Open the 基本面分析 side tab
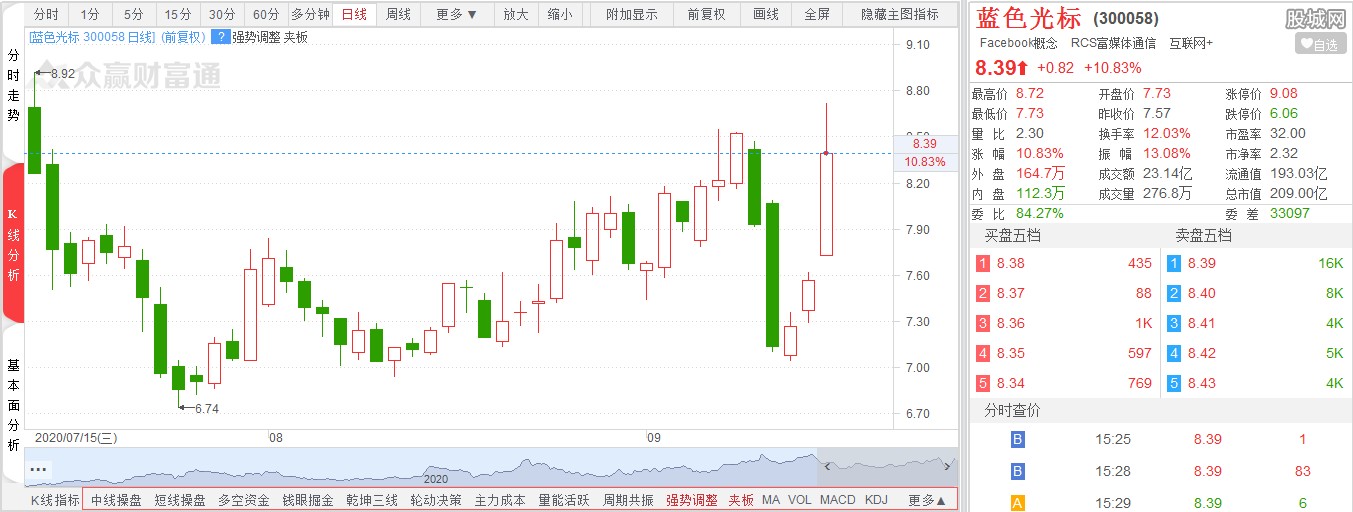The image size is (1353, 512). 13,404
